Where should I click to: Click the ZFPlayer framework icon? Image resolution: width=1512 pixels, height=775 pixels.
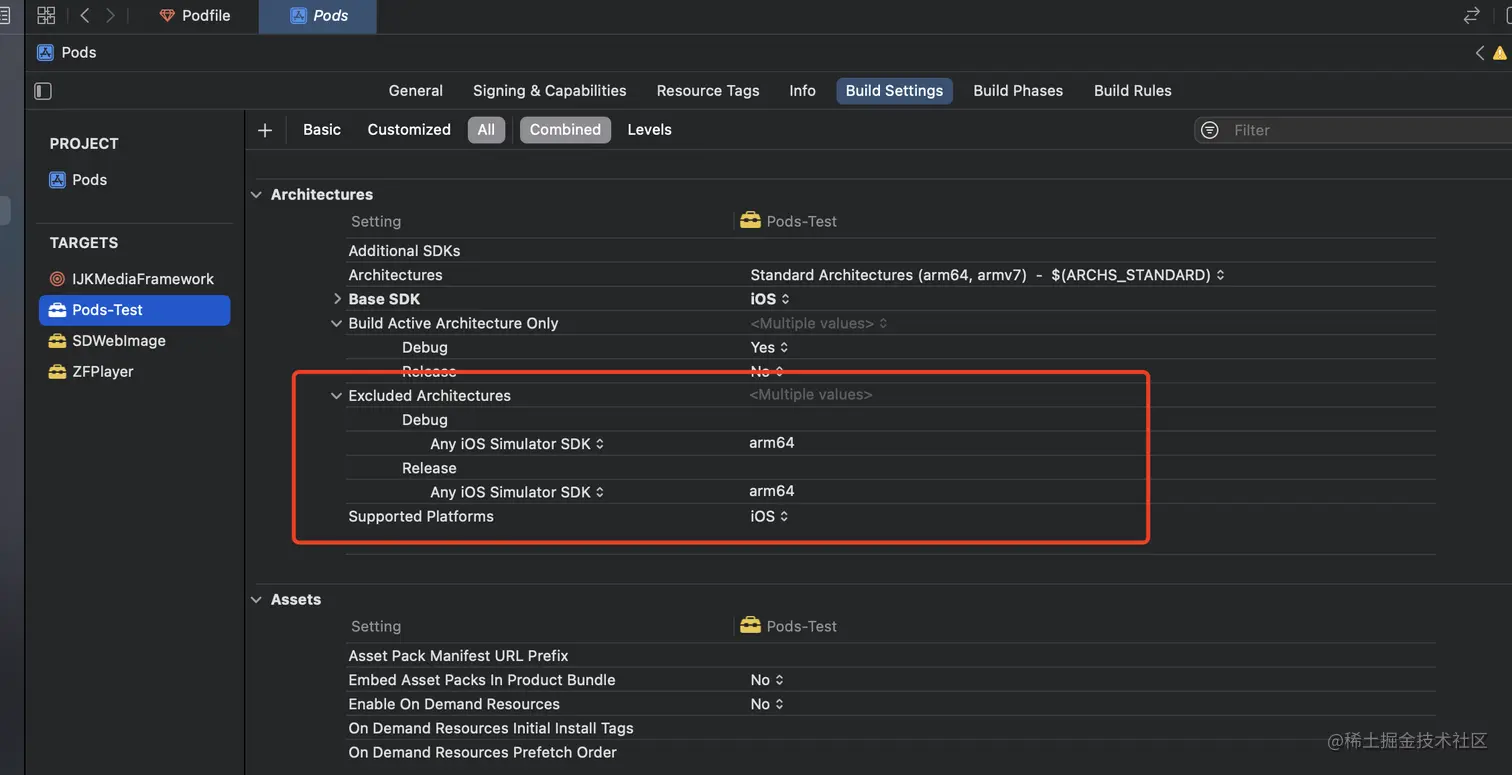57,372
